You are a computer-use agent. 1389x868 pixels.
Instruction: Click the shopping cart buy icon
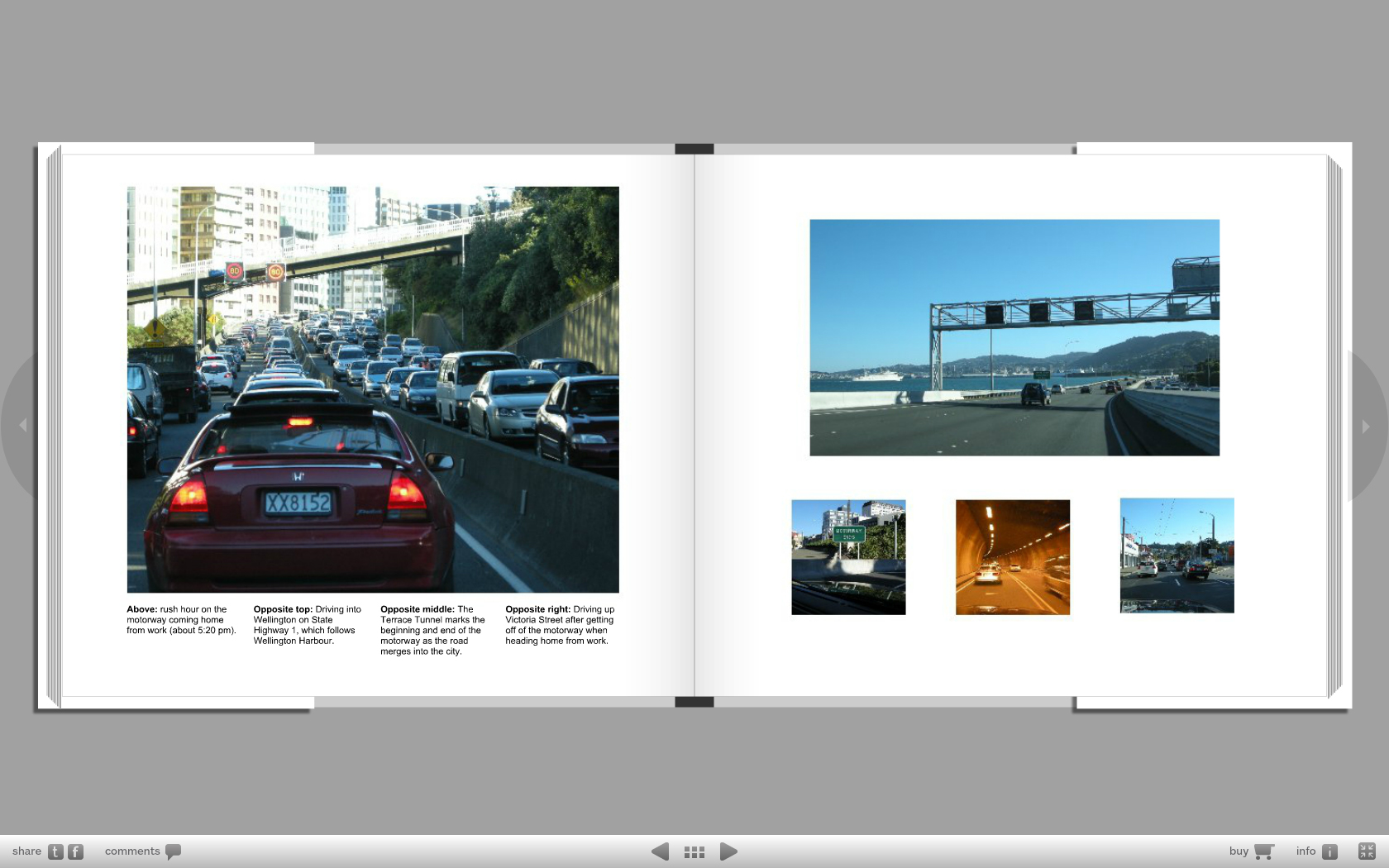1263,851
